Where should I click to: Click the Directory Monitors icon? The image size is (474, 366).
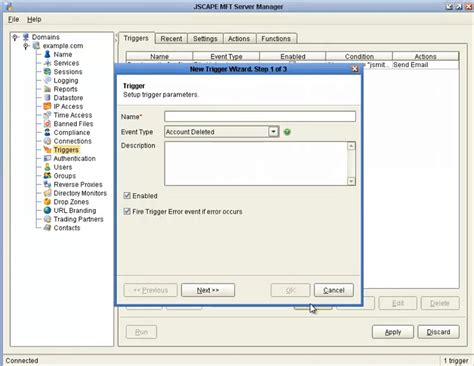(47, 193)
